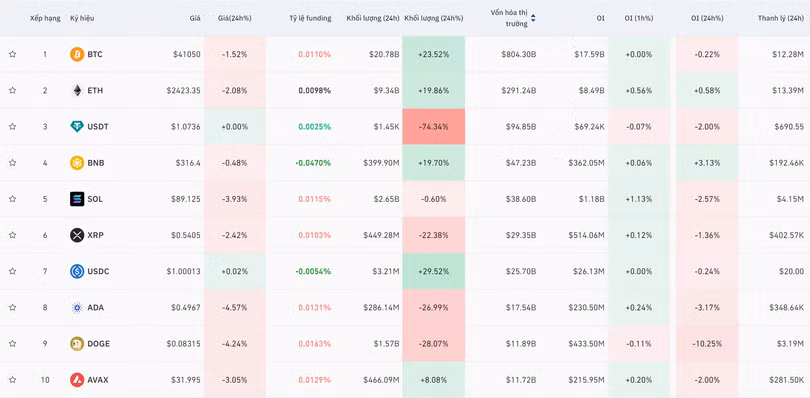Image resolution: width=810 pixels, height=398 pixels.
Task: Click DOGE OI change -10.25%
Action: click(707, 344)
